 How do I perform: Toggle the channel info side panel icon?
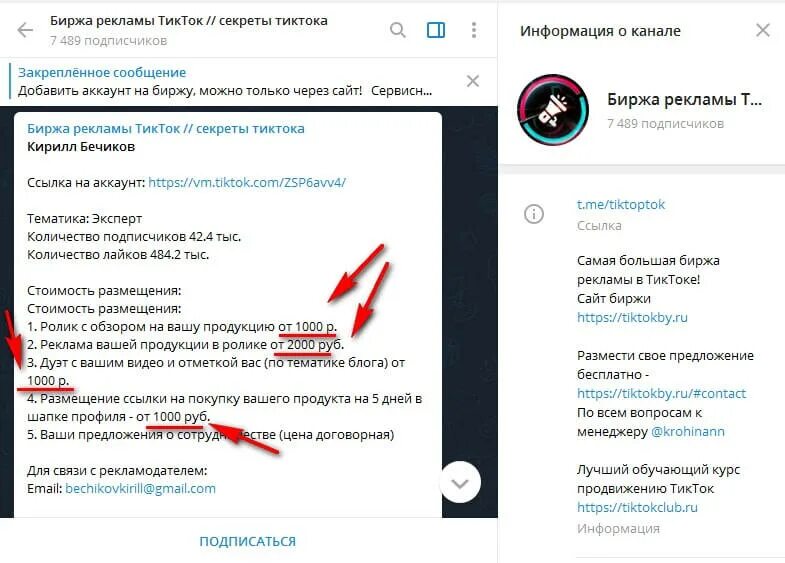pyautogui.click(x=436, y=30)
